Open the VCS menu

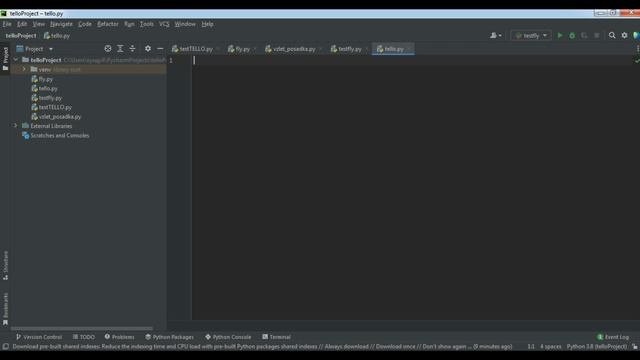164,24
